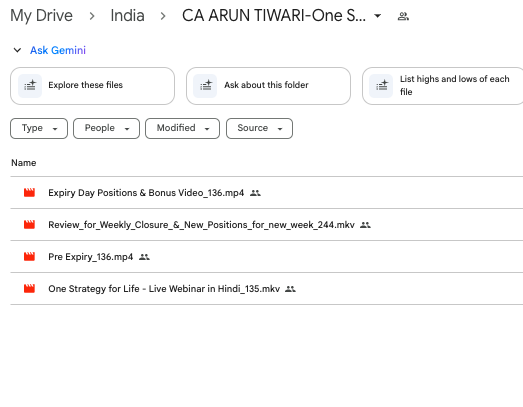Click video icon for Pre Expiry_136.mp4
523x407 pixels.
coord(29,257)
